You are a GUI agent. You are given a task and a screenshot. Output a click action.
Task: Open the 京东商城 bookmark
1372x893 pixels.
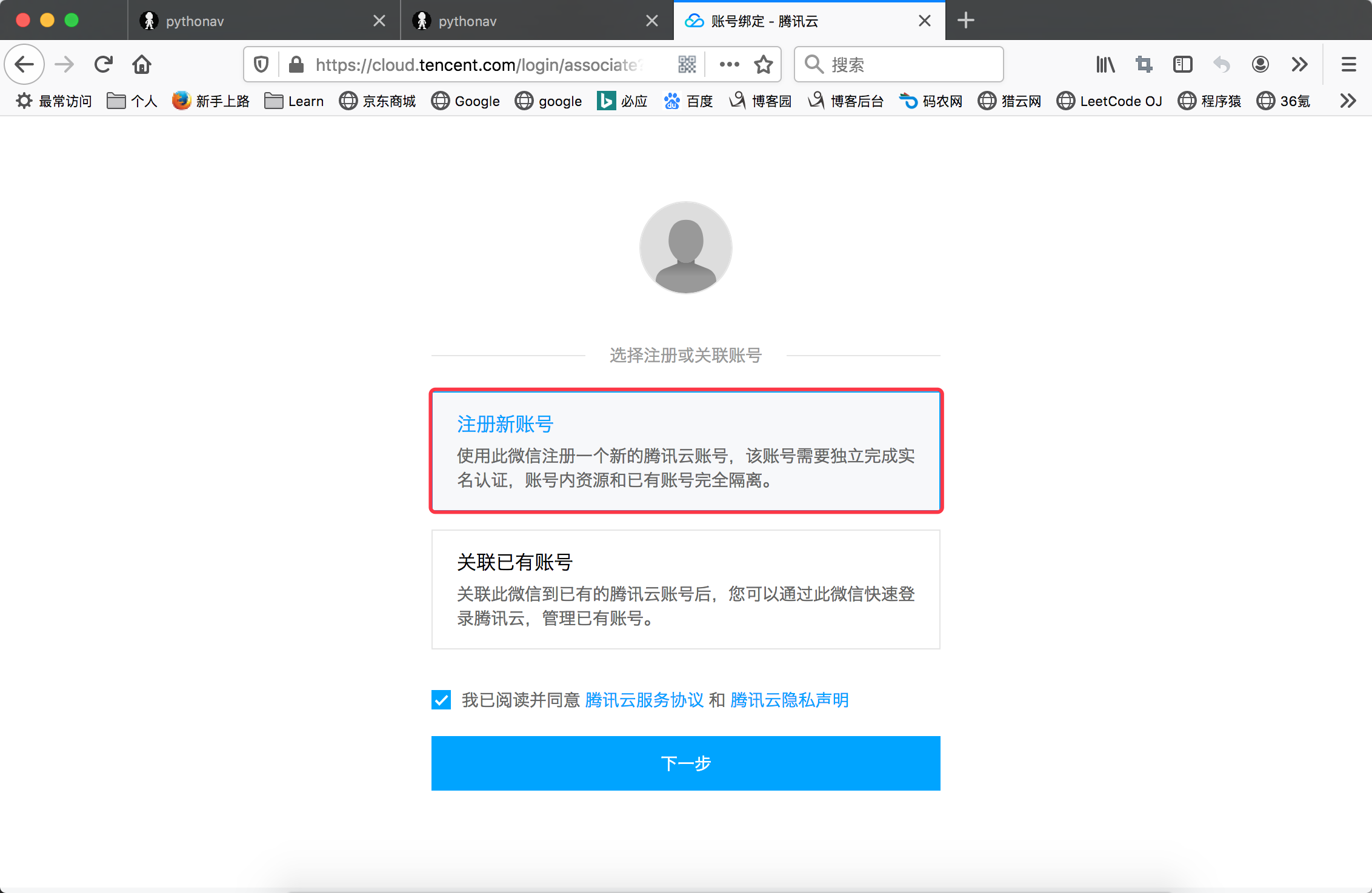click(x=378, y=101)
